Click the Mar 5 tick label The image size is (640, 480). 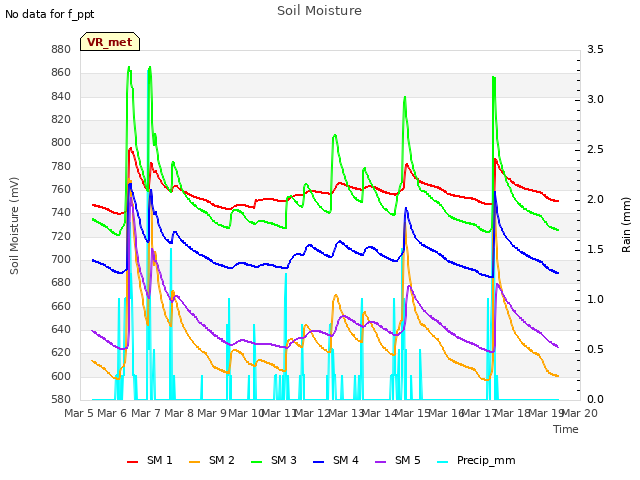tap(79, 413)
